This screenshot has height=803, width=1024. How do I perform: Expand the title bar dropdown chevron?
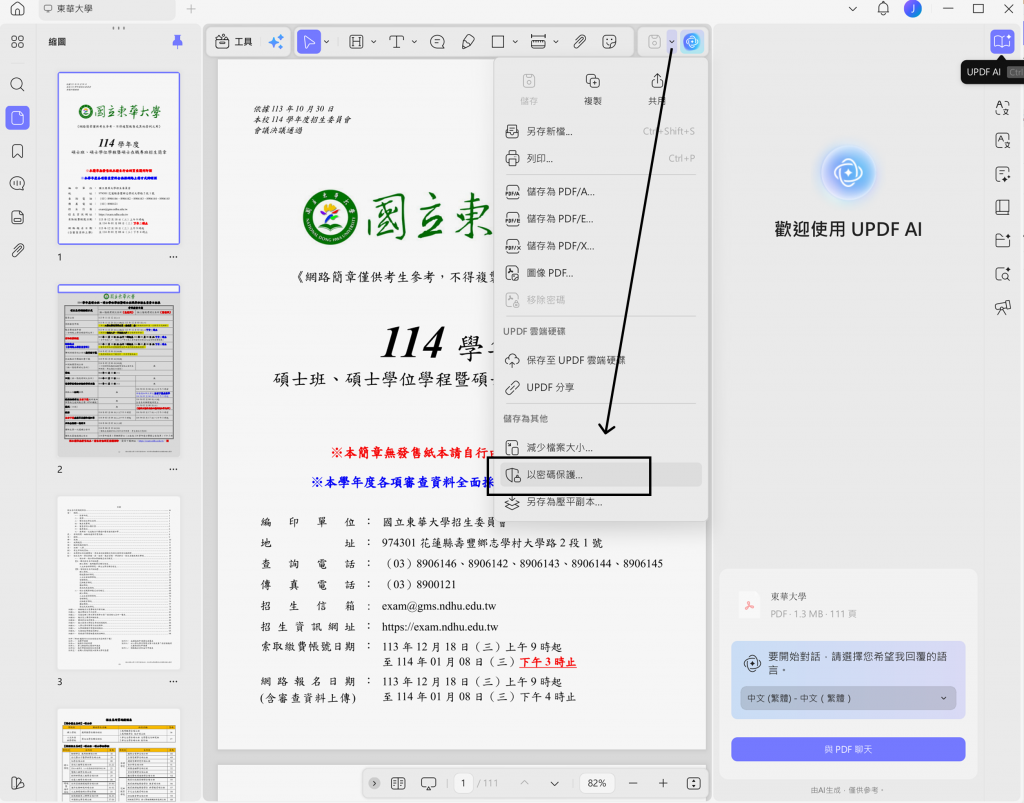(x=853, y=8)
